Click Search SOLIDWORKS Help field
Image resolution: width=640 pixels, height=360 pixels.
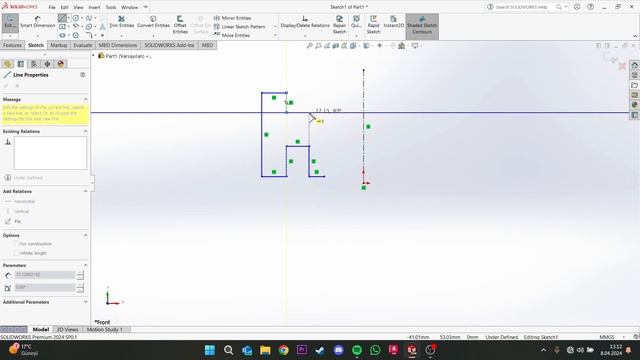point(521,7)
